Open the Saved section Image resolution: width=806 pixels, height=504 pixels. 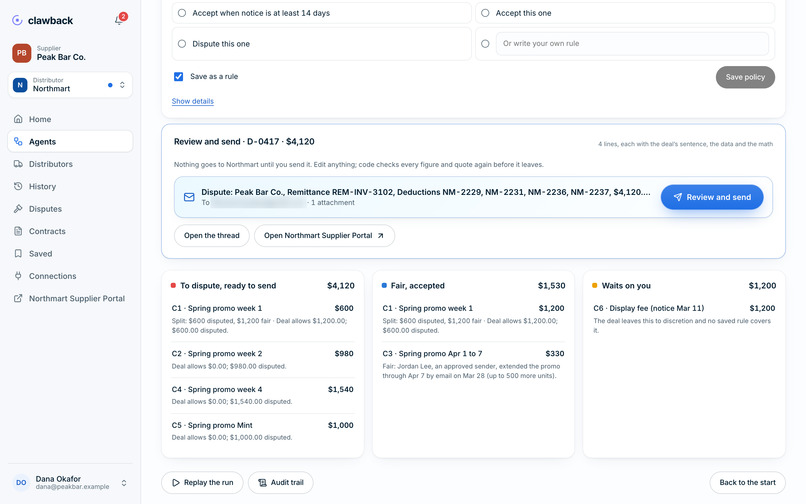(70, 254)
